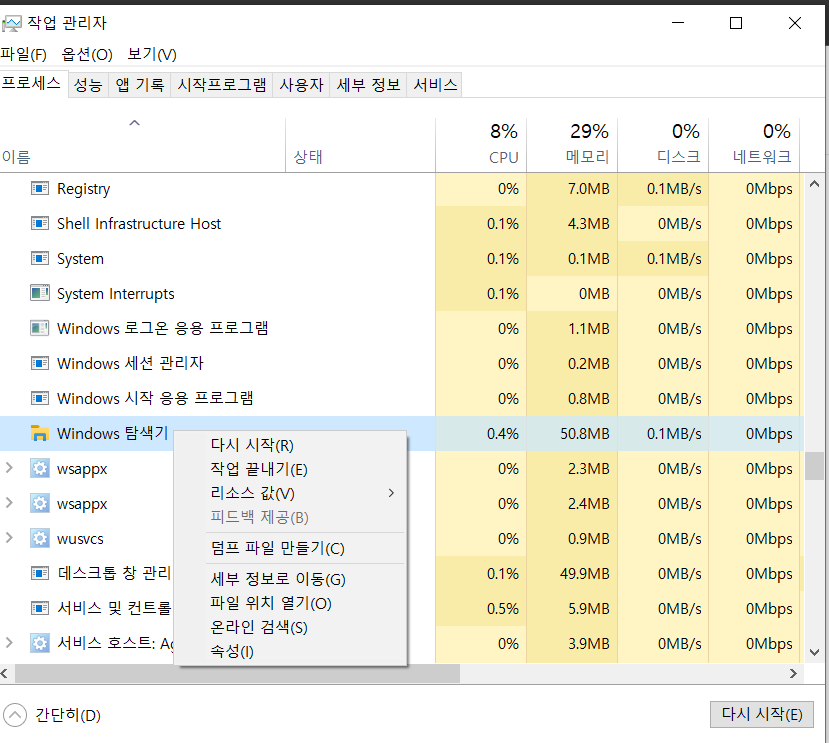Click the horizontal scrollbar thumb
Image resolution: width=829 pixels, height=743 pixels.
(237, 673)
